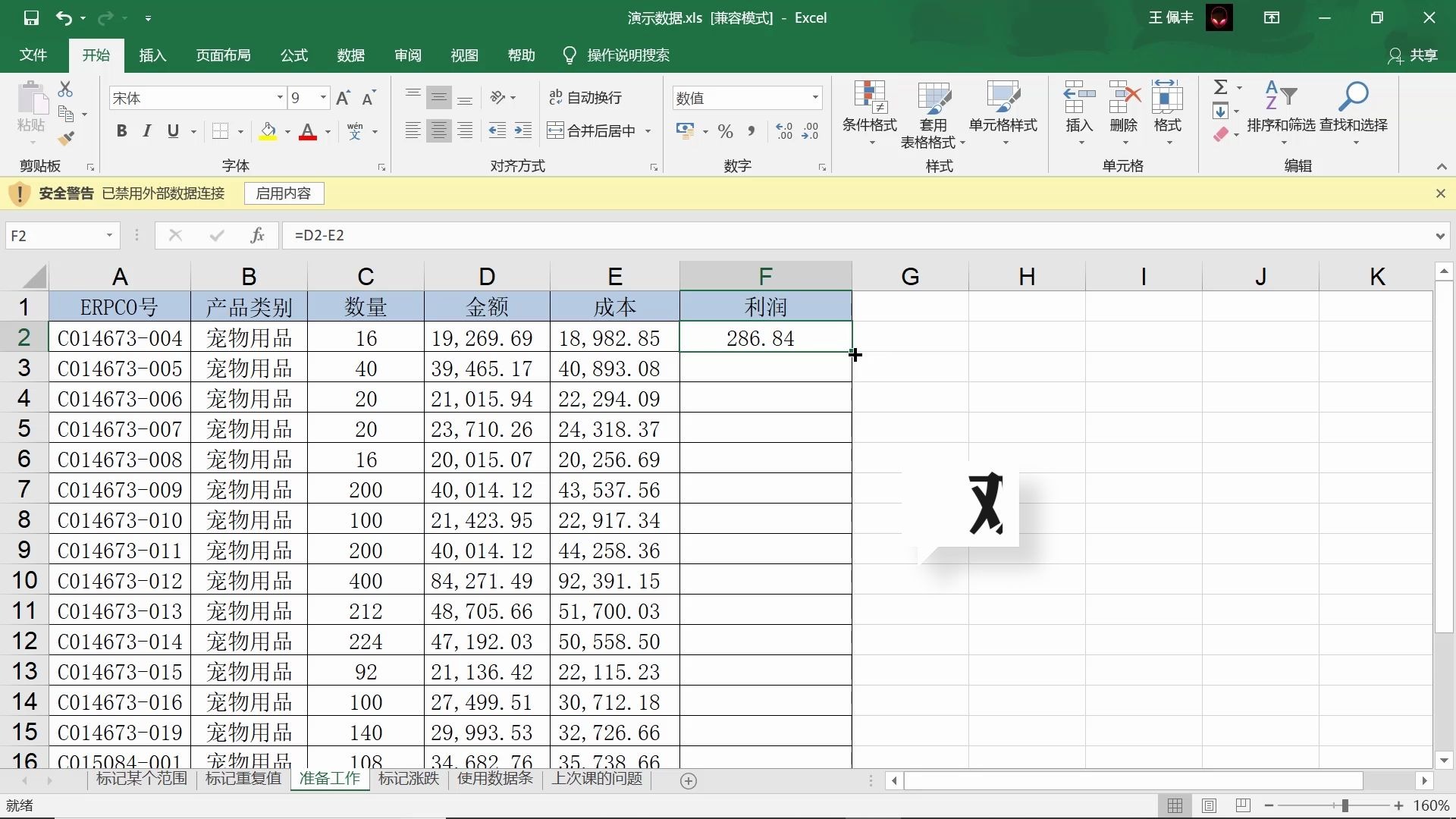Viewport: 1456px width, 819px height.
Task: Open Sort and Filter (排序和筛选)
Action: coord(1281,114)
